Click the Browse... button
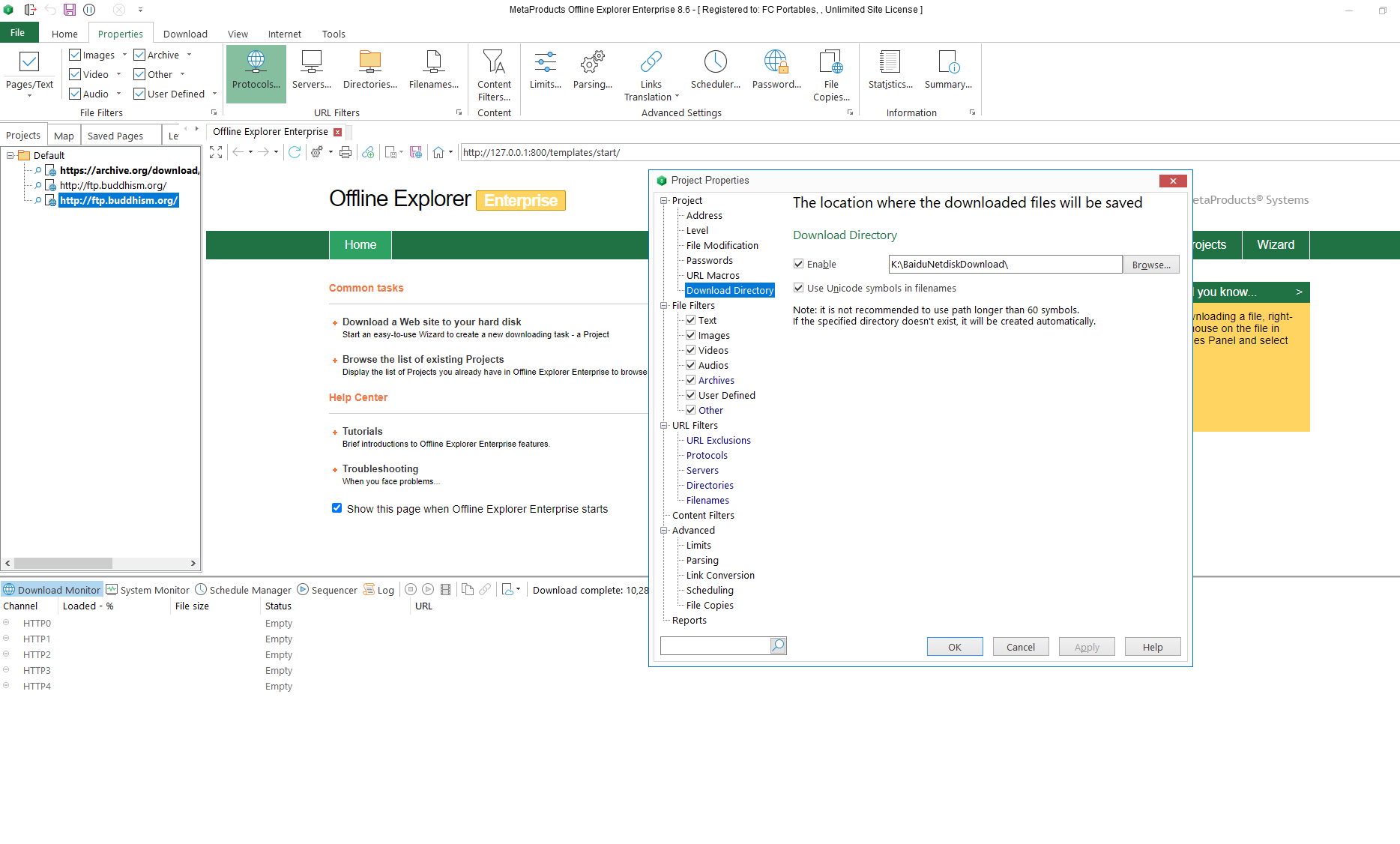Screen dimensions: 1400x844 1150,265
